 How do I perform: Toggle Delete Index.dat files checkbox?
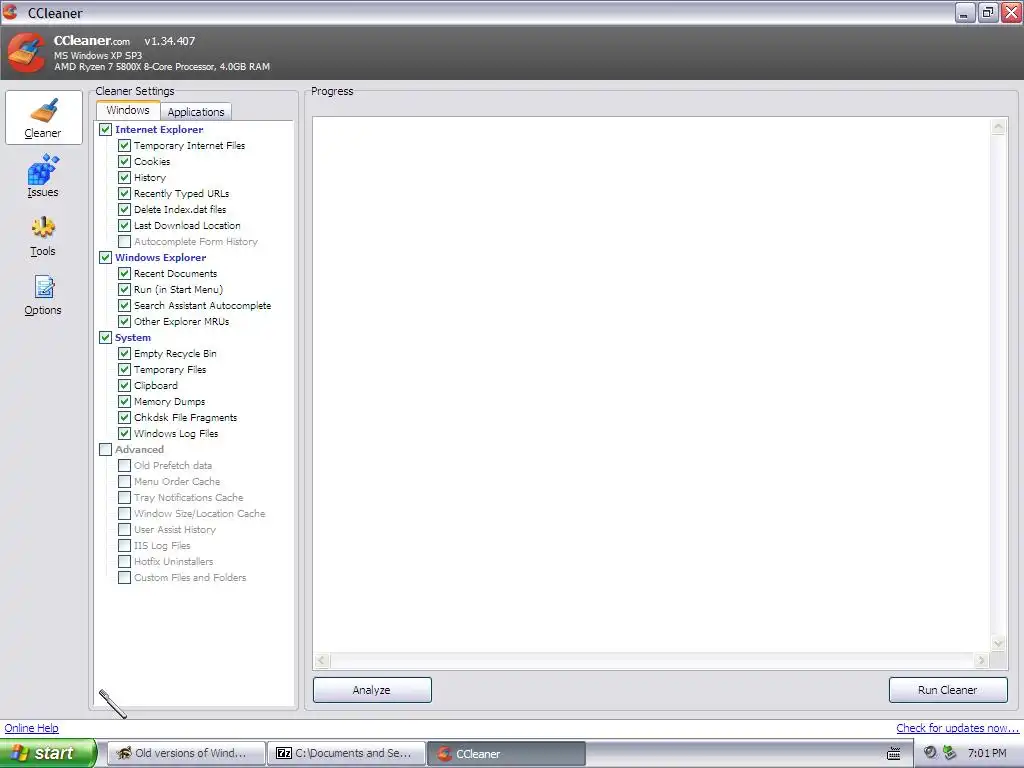click(124, 209)
